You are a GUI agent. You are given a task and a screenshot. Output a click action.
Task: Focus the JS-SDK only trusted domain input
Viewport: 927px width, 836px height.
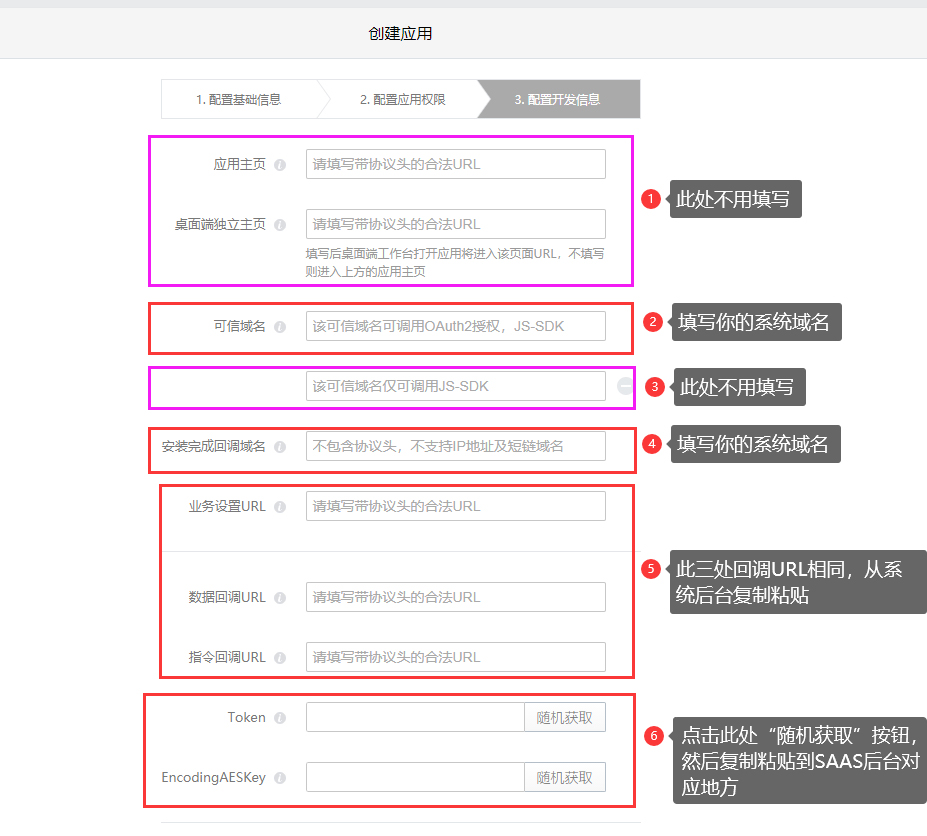456,386
